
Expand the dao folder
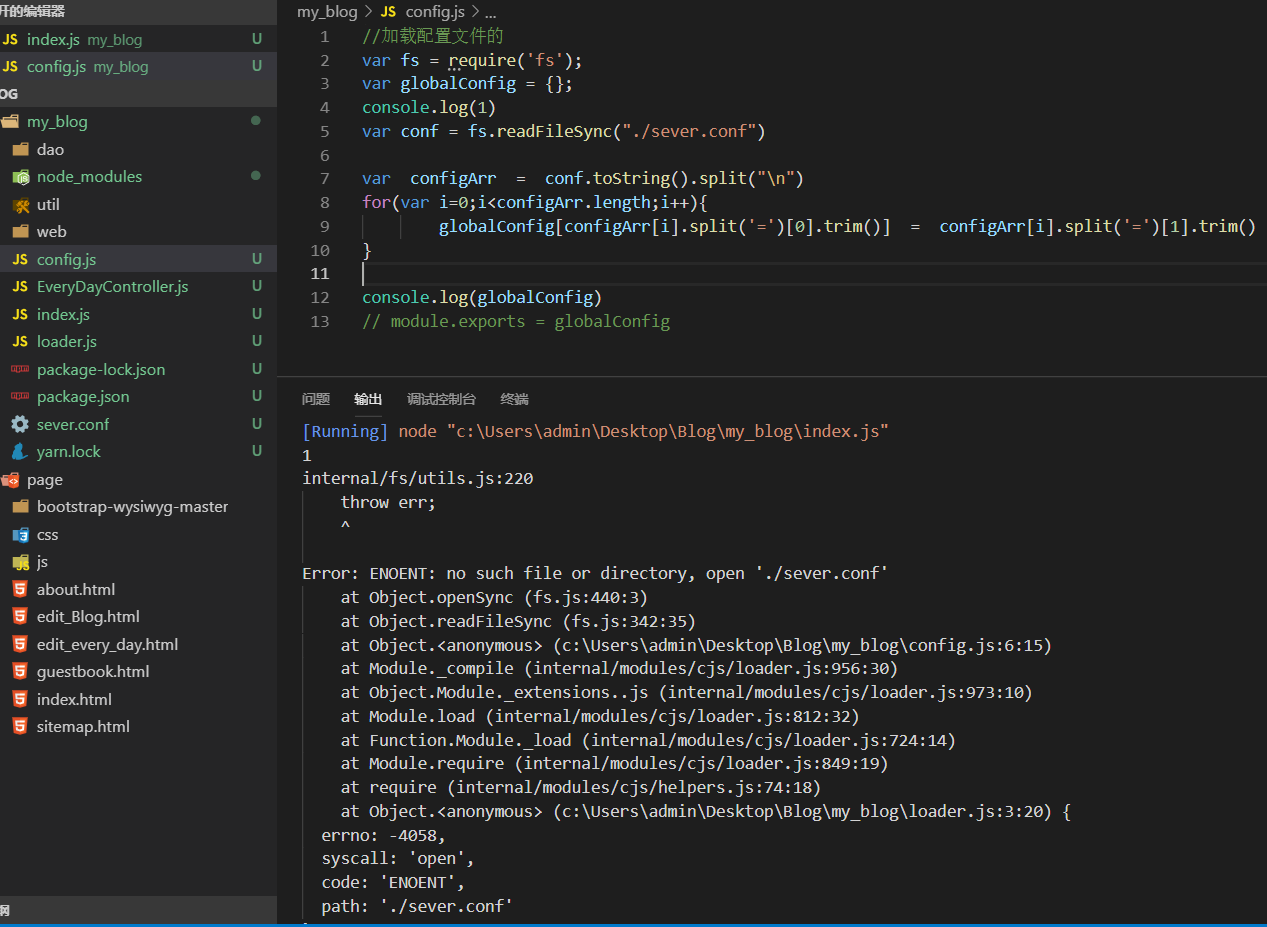click(x=50, y=149)
